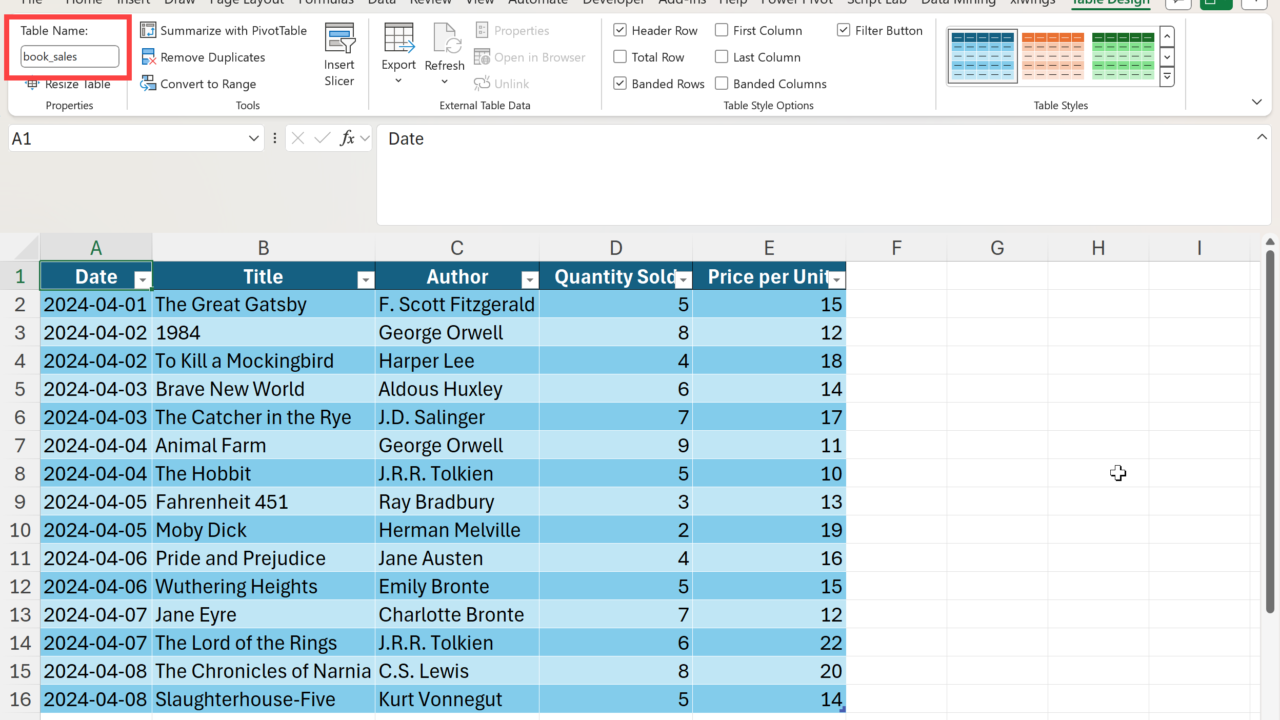Toggle the Banded Columns checkbox
This screenshot has height=720, width=1280.
pyautogui.click(x=721, y=84)
